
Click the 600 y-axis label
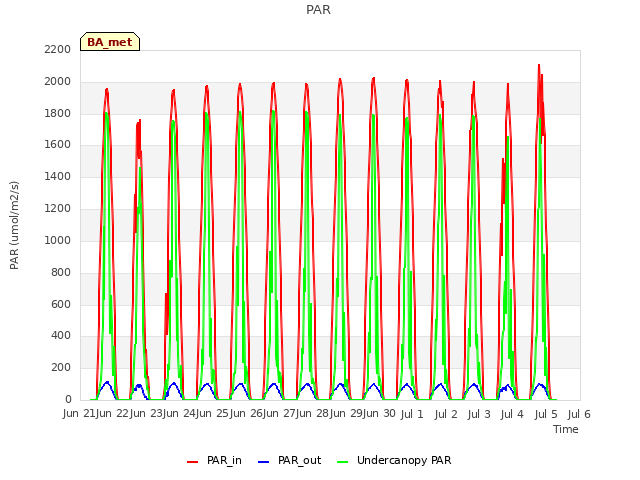(61, 304)
